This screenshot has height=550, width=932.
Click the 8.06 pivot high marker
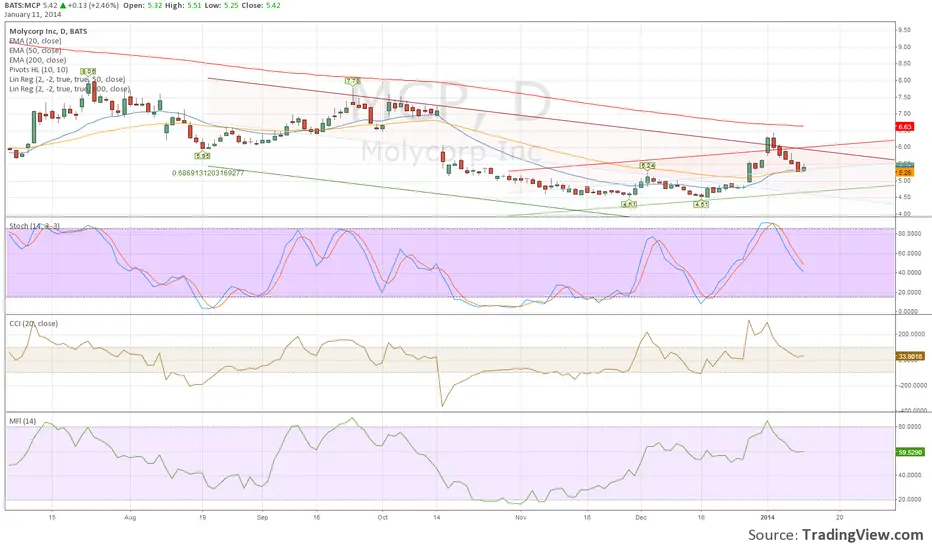tap(88, 72)
